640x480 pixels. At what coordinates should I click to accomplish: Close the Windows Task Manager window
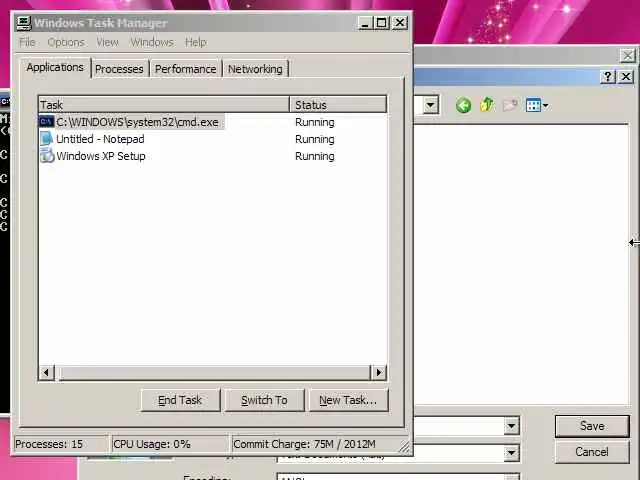pyautogui.click(x=400, y=23)
